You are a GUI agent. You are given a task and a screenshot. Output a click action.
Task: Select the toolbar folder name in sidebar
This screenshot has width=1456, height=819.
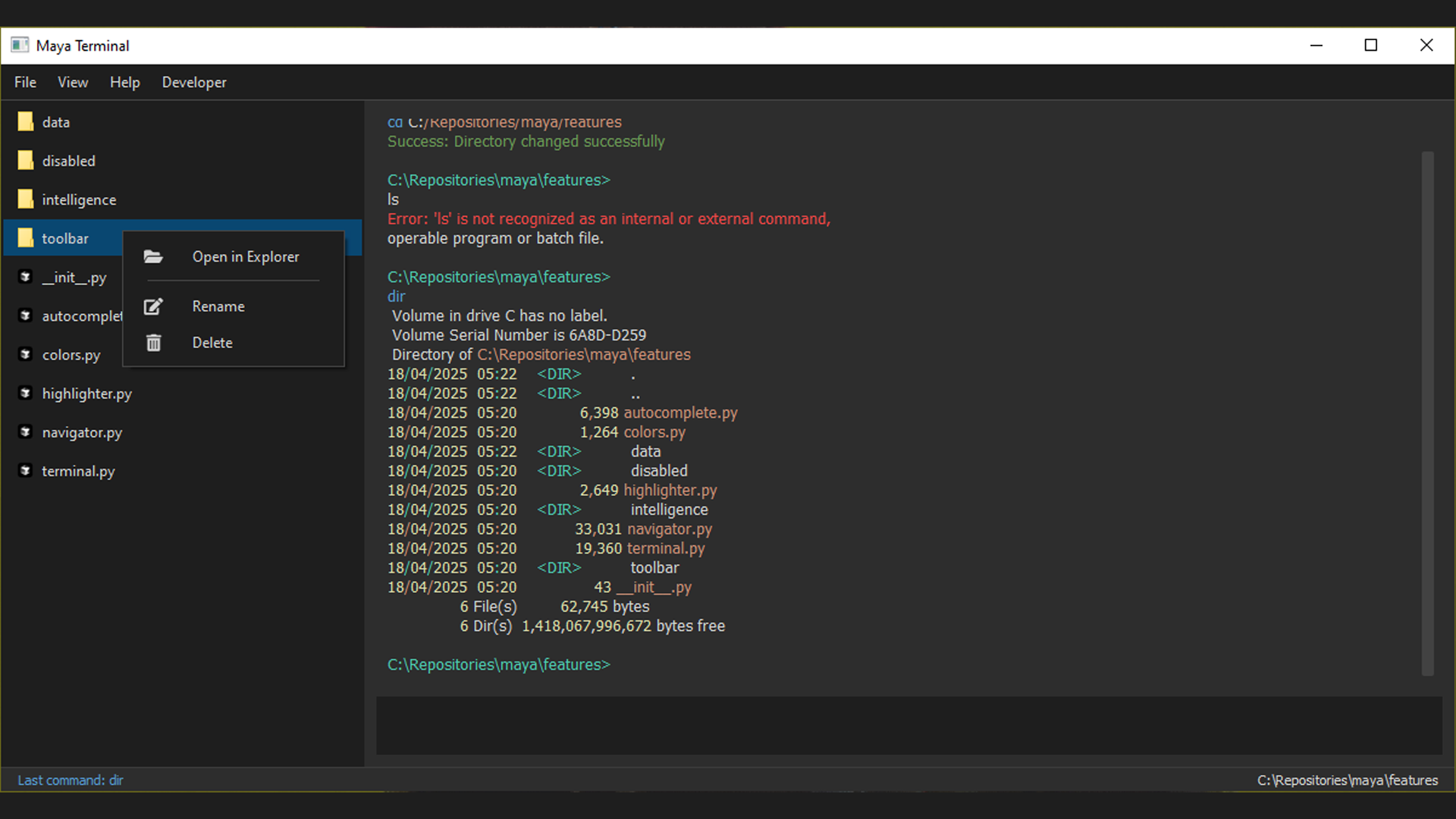point(65,239)
